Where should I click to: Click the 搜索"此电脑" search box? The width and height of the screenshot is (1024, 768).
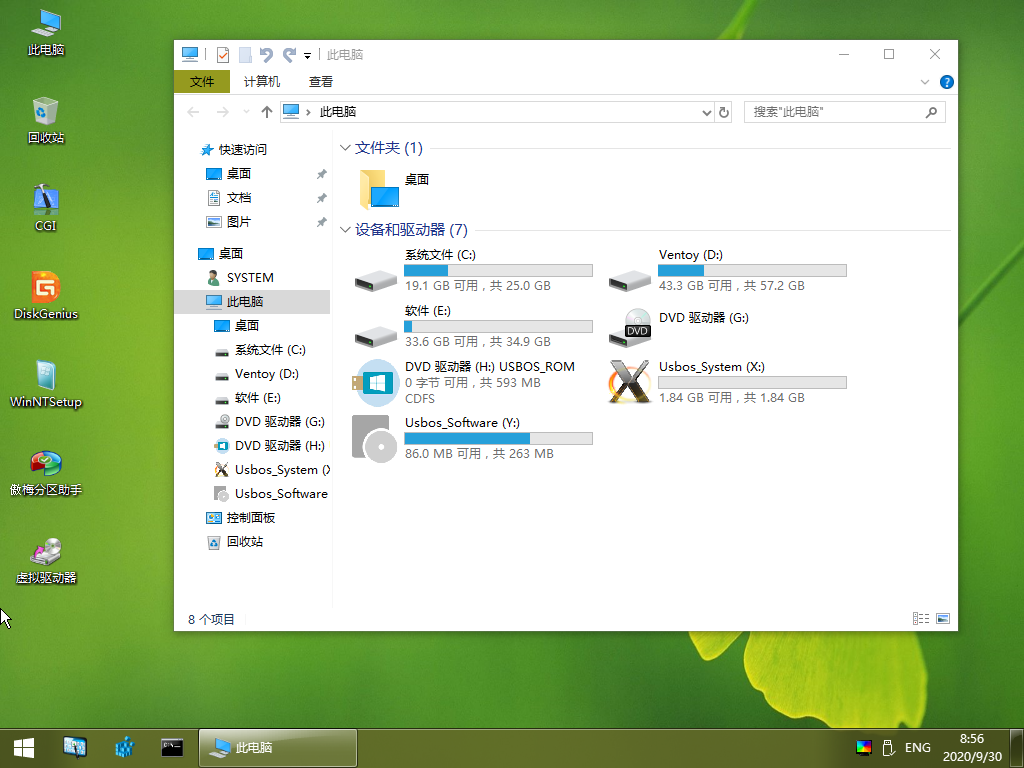click(835, 112)
